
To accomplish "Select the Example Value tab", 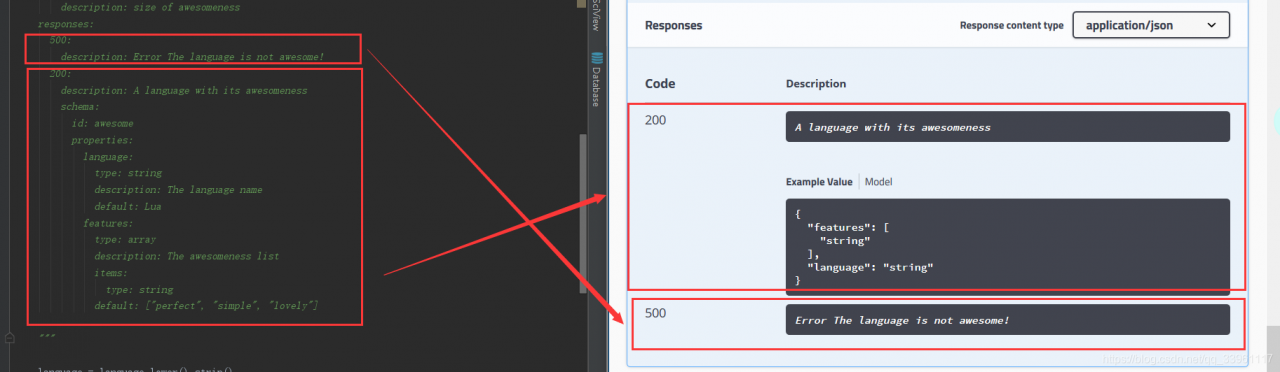I will 819,182.
